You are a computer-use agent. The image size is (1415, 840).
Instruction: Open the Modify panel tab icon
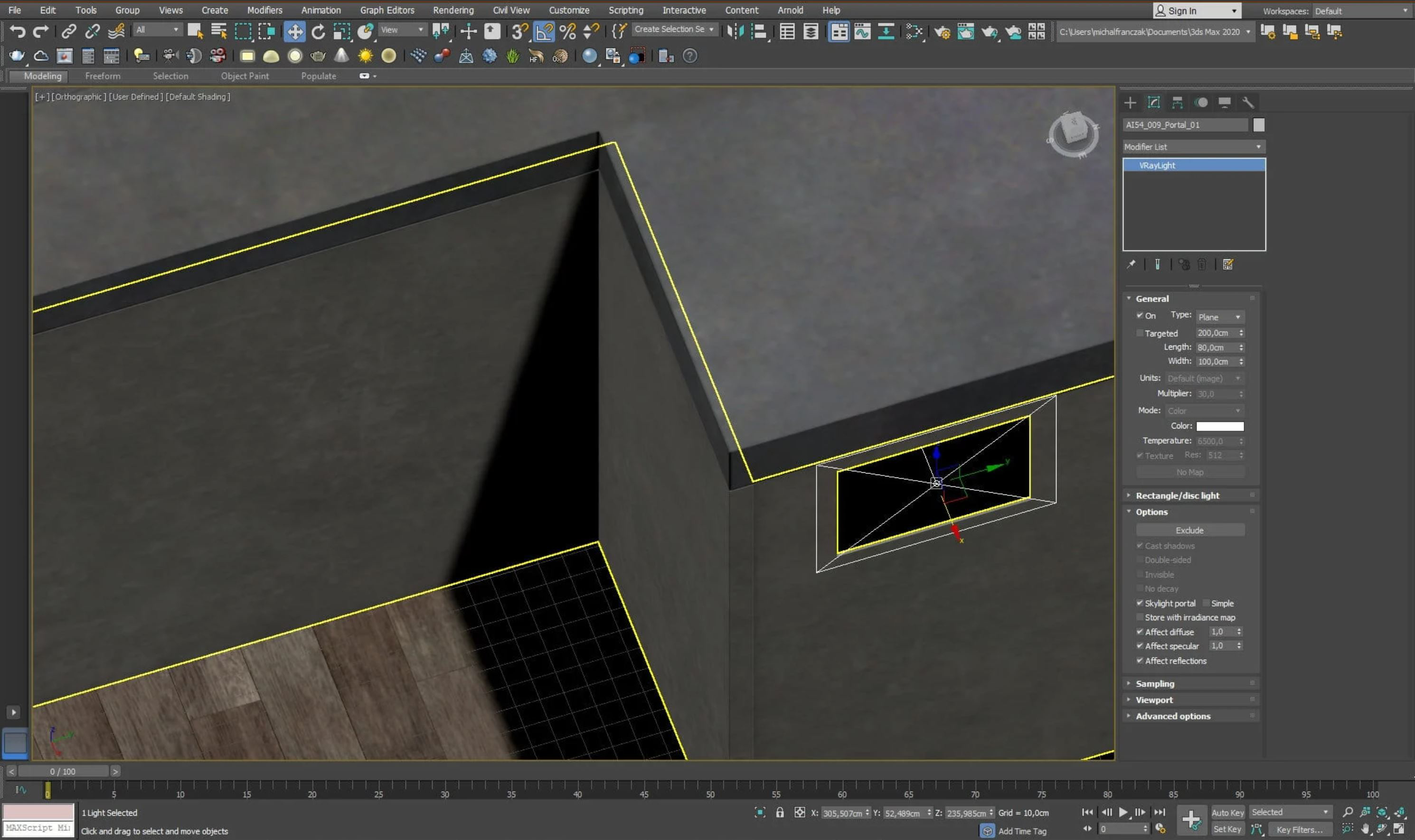click(x=1153, y=103)
